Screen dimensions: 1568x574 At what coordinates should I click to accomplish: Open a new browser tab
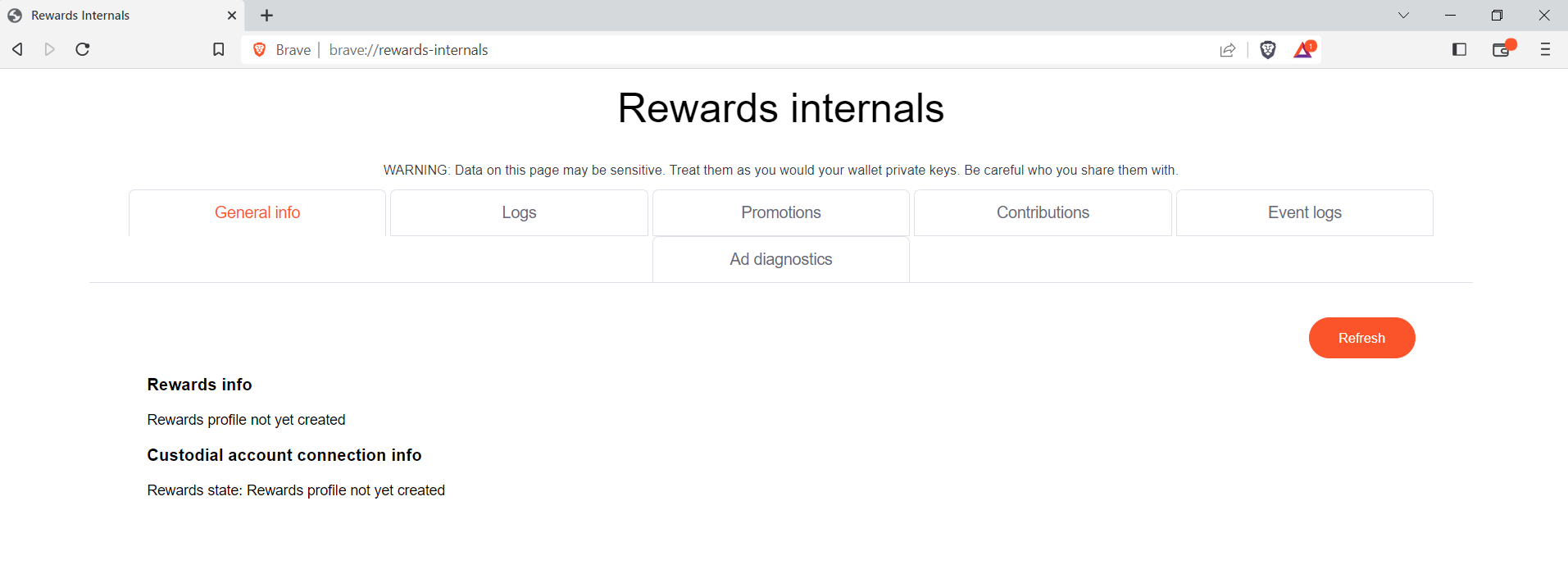(x=266, y=15)
